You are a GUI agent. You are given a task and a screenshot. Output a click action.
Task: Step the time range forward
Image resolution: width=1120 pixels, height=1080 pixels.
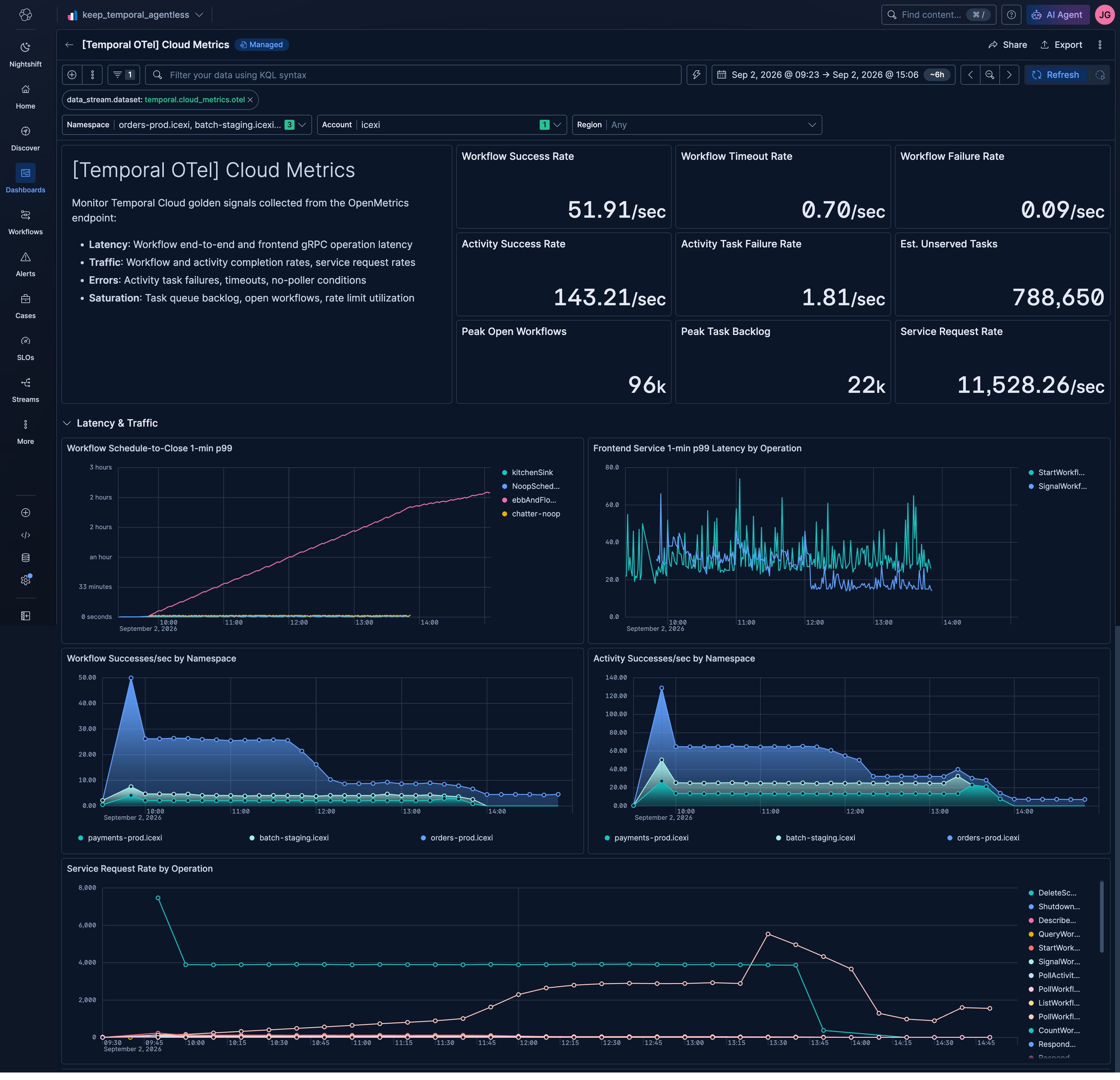coord(1009,75)
